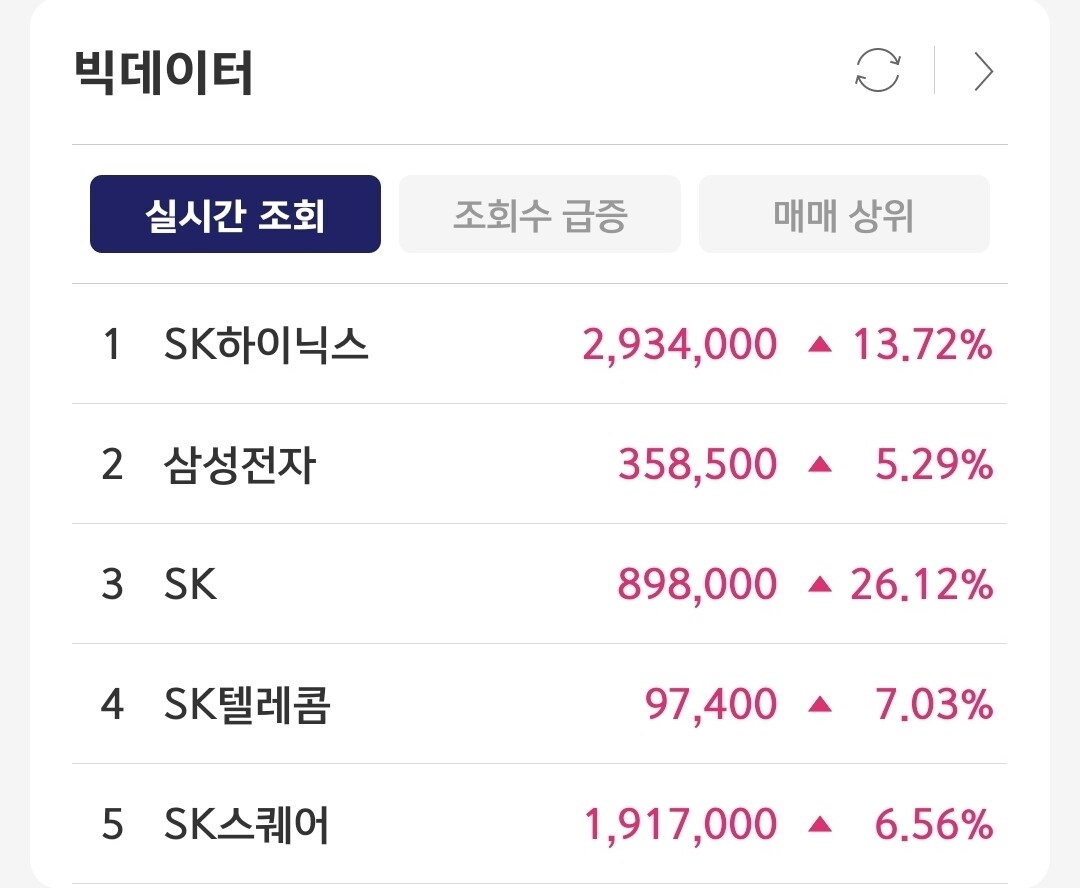
Task: Open 삼성전자 stock entry
Action: pos(539,464)
